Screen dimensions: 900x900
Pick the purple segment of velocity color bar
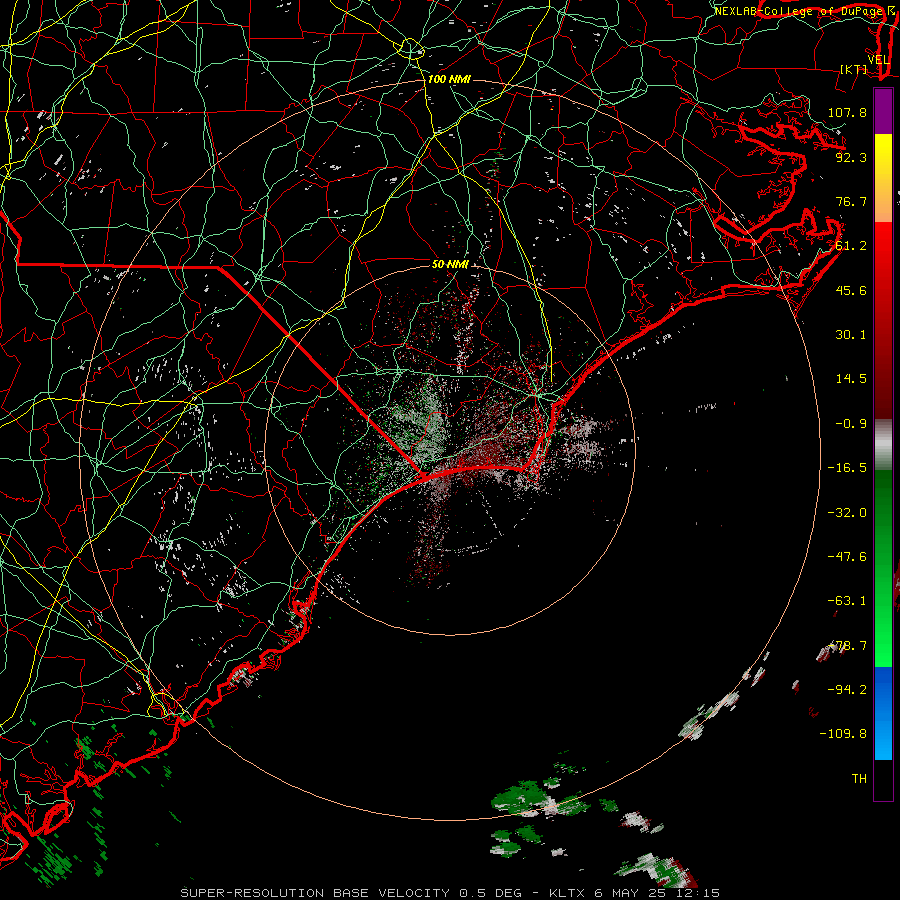pyautogui.click(x=883, y=111)
